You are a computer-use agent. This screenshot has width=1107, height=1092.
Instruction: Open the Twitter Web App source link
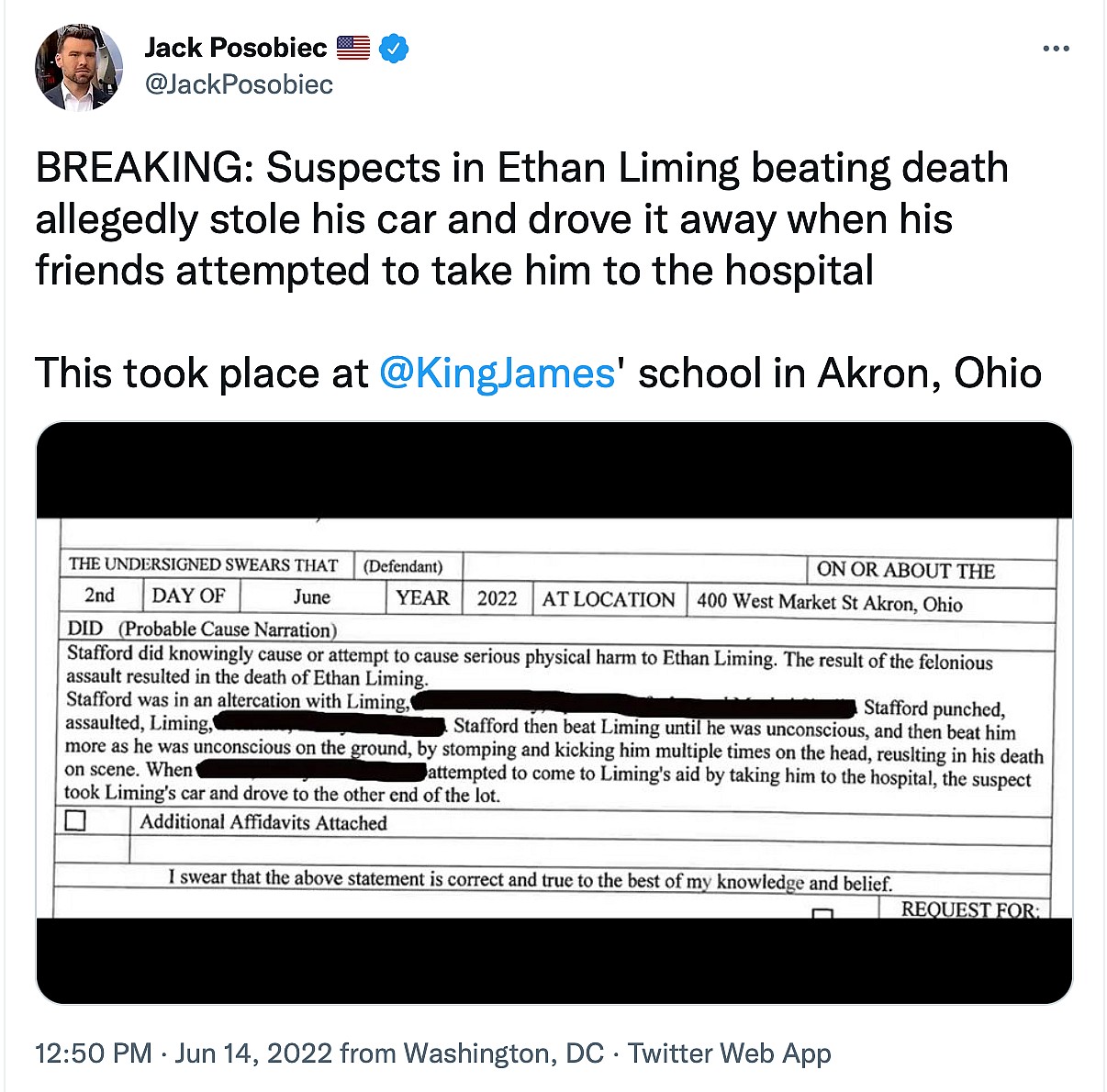point(729,1053)
